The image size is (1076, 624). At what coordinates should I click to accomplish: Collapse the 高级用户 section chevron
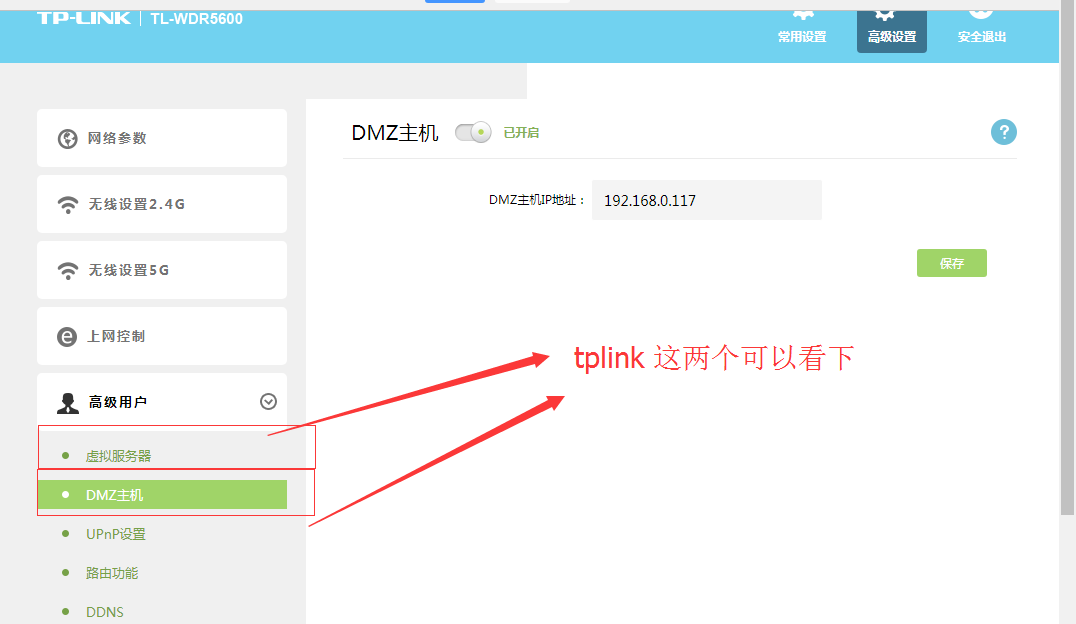[x=268, y=402]
